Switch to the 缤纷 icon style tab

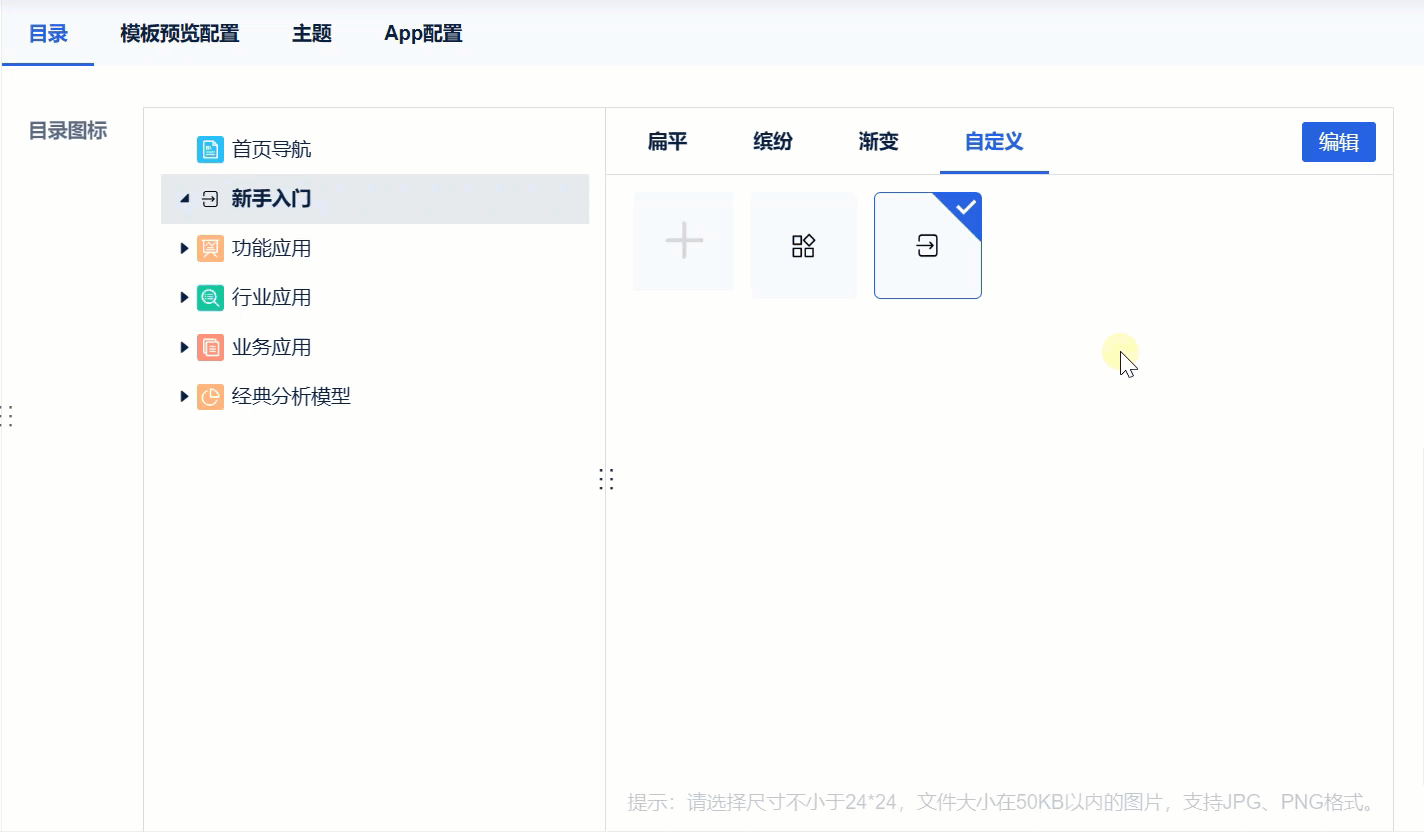tap(771, 142)
